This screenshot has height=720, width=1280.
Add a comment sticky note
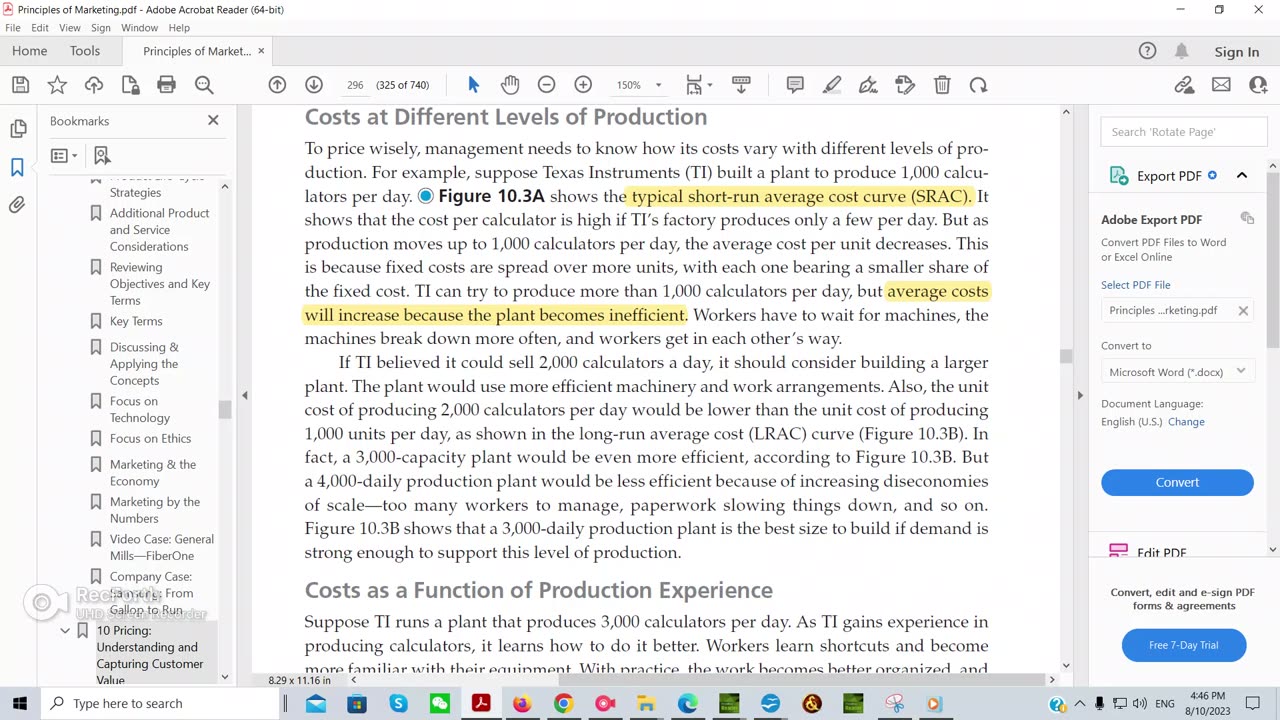pos(795,85)
